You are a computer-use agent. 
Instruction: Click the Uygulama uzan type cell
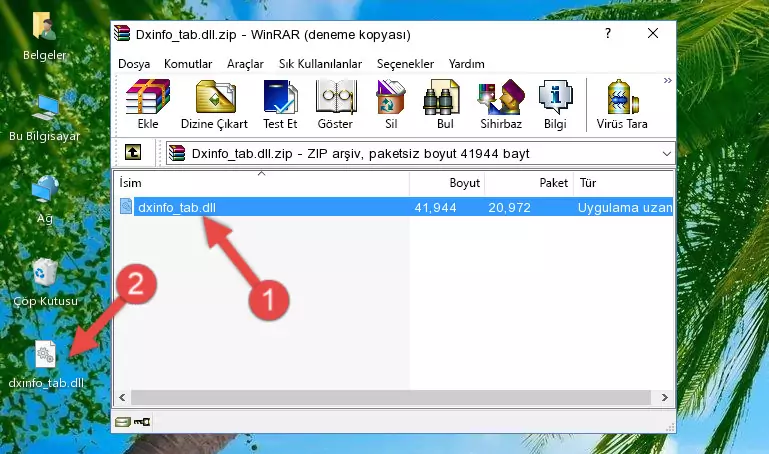624,208
